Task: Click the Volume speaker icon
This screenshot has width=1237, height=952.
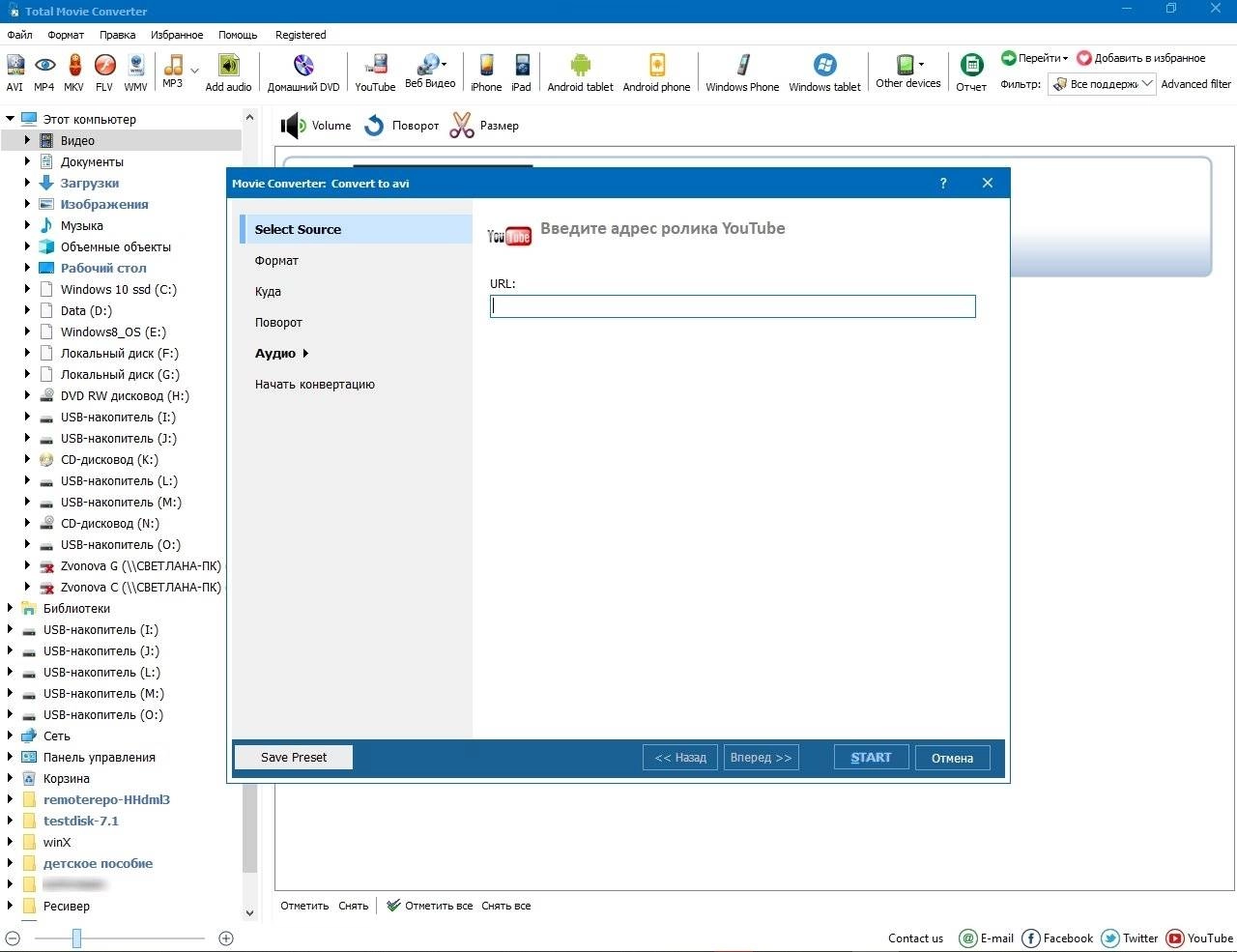Action: (293, 126)
